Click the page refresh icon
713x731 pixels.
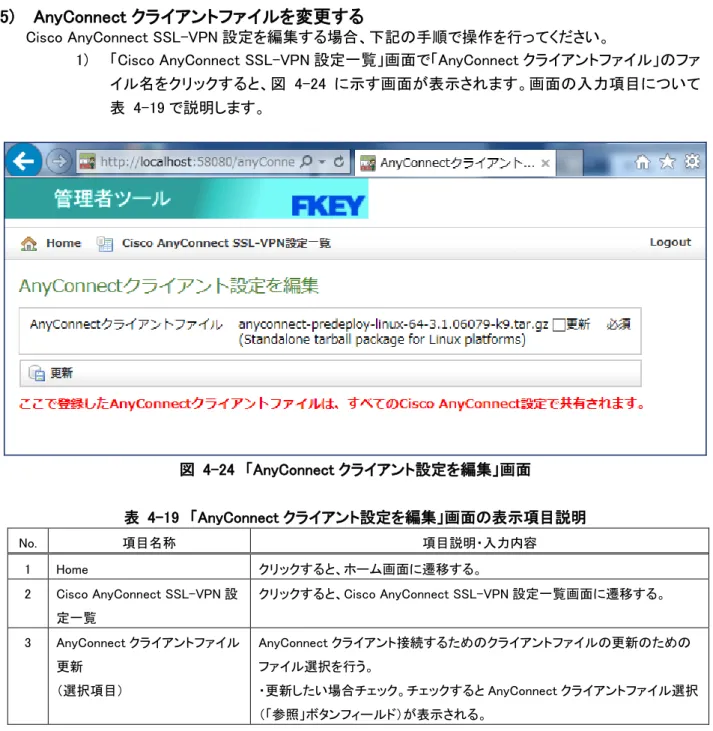pos(339,162)
